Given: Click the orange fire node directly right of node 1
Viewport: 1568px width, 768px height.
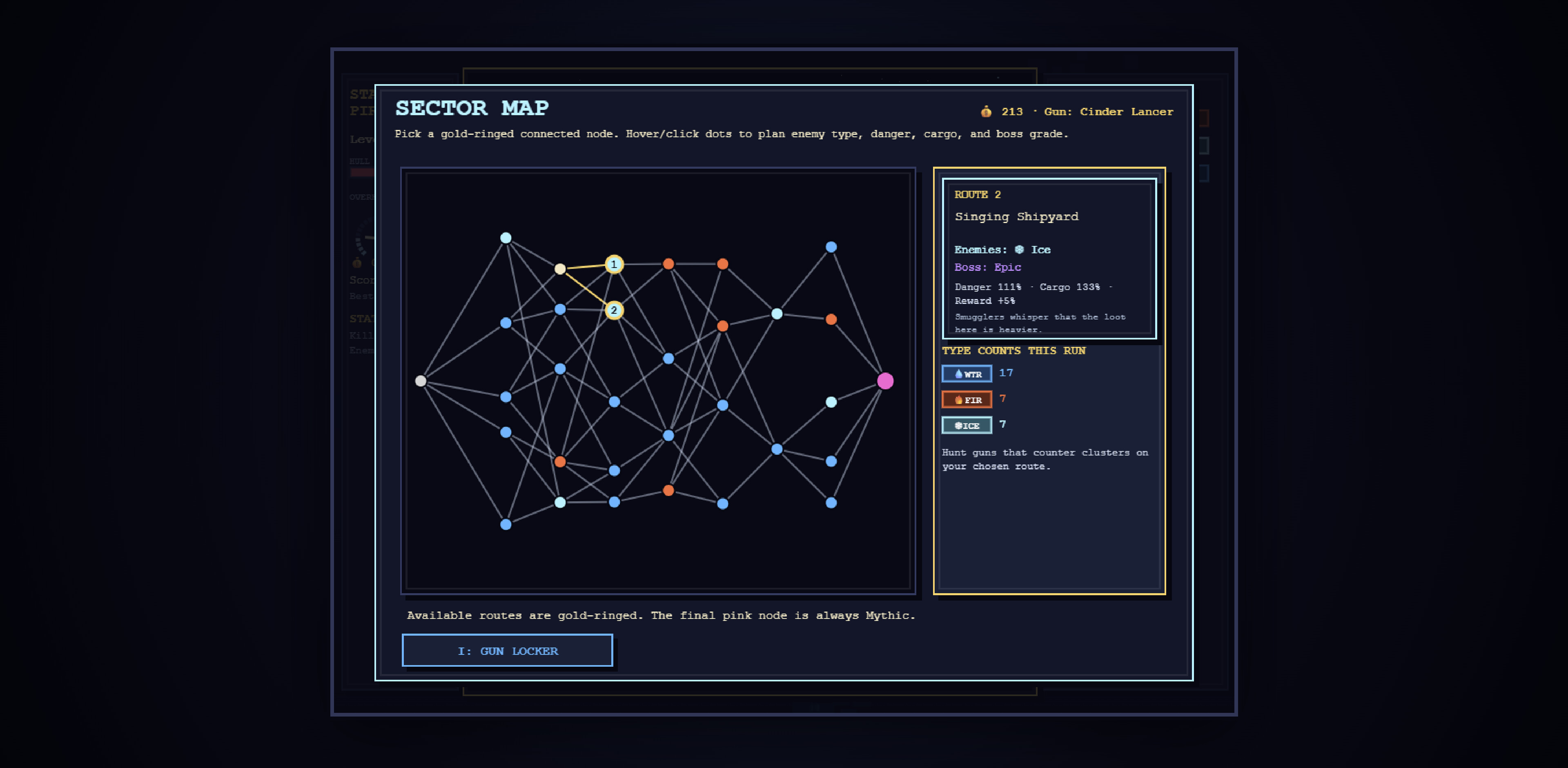Looking at the screenshot, I should [x=668, y=264].
